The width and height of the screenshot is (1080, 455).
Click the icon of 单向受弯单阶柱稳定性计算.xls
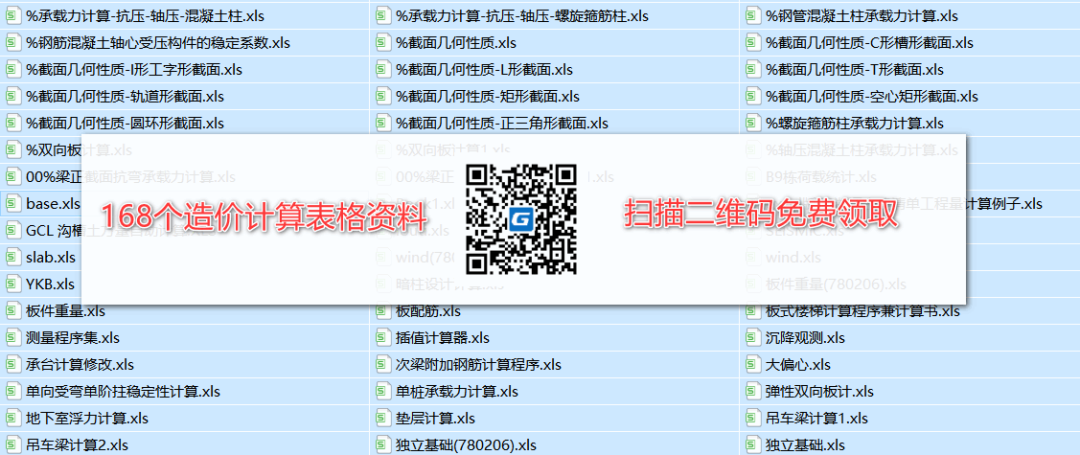pos(13,392)
